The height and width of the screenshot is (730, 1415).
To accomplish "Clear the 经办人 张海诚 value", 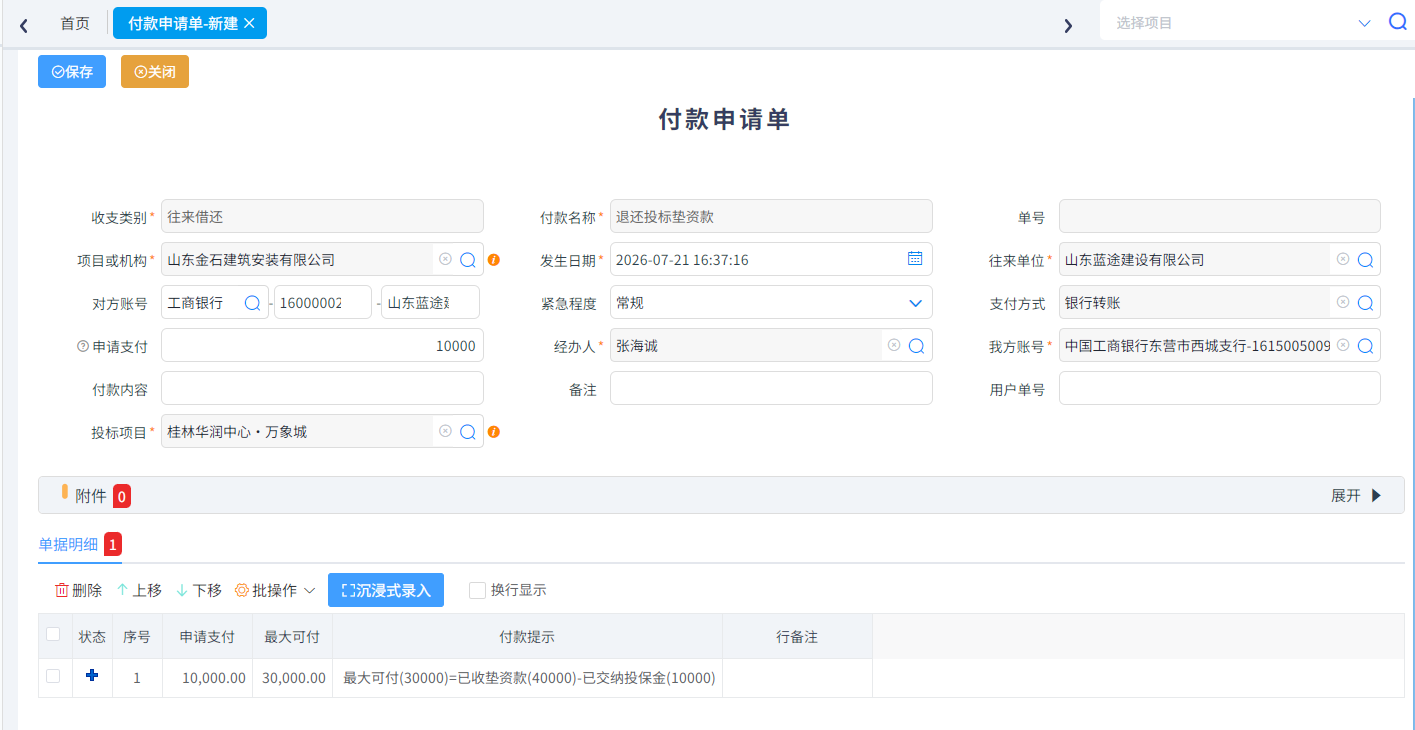I will click(x=894, y=345).
